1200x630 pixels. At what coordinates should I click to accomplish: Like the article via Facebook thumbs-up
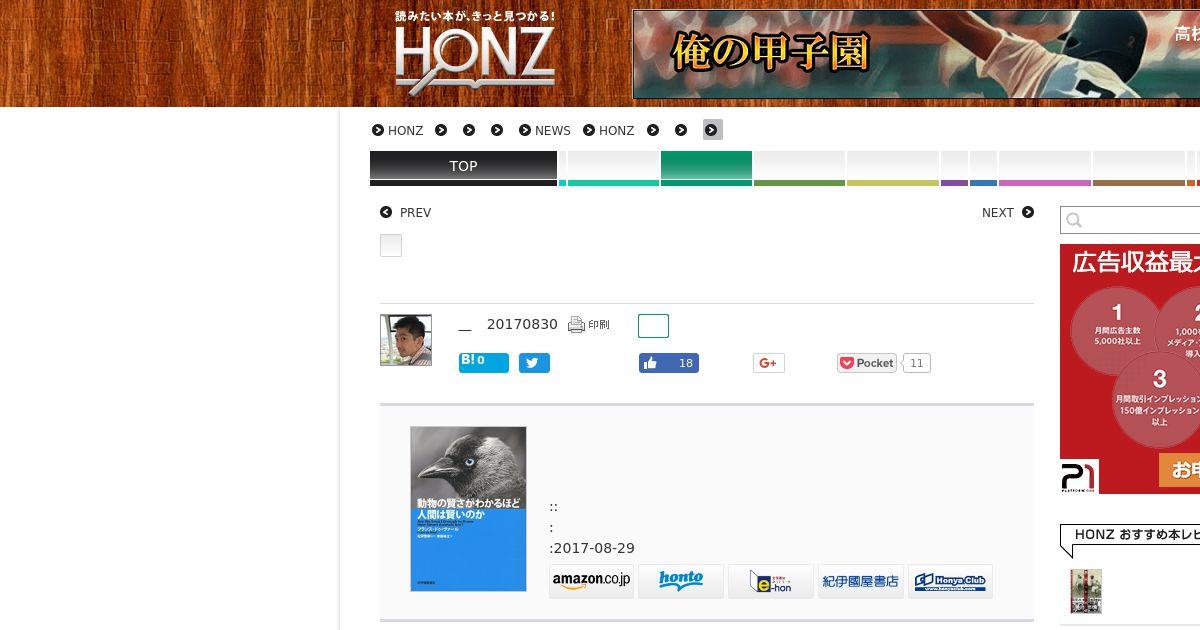[669, 363]
